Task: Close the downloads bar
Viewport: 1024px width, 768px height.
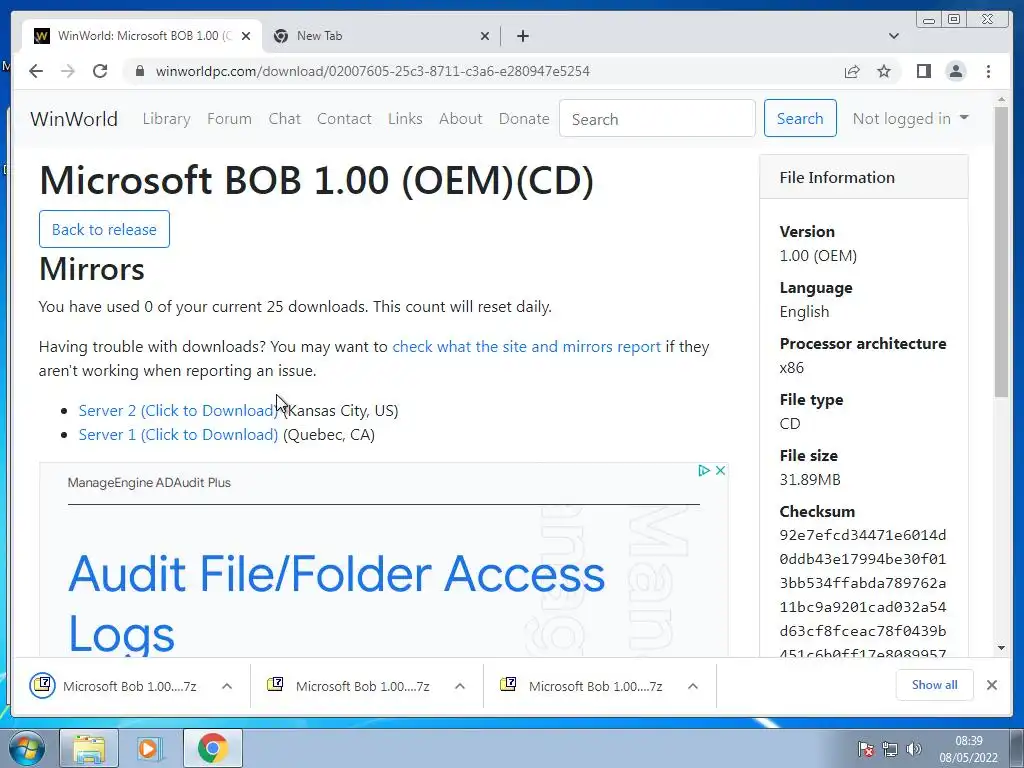Action: 991,685
